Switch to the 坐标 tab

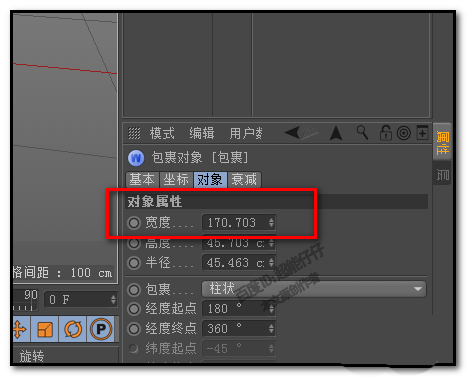(x=176, y=180)
